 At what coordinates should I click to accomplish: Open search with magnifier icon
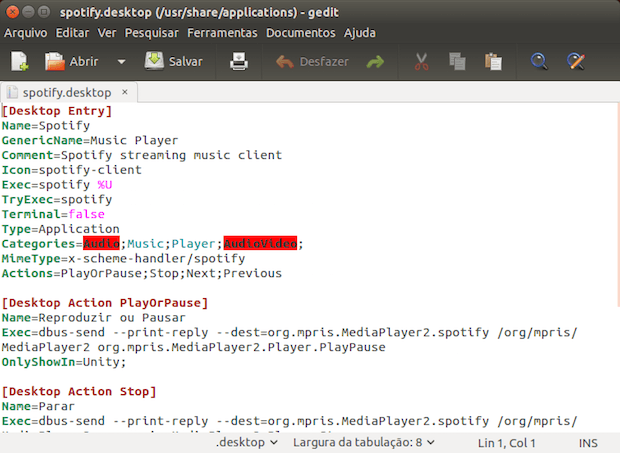pyautogui.click(x=539, y=61)
